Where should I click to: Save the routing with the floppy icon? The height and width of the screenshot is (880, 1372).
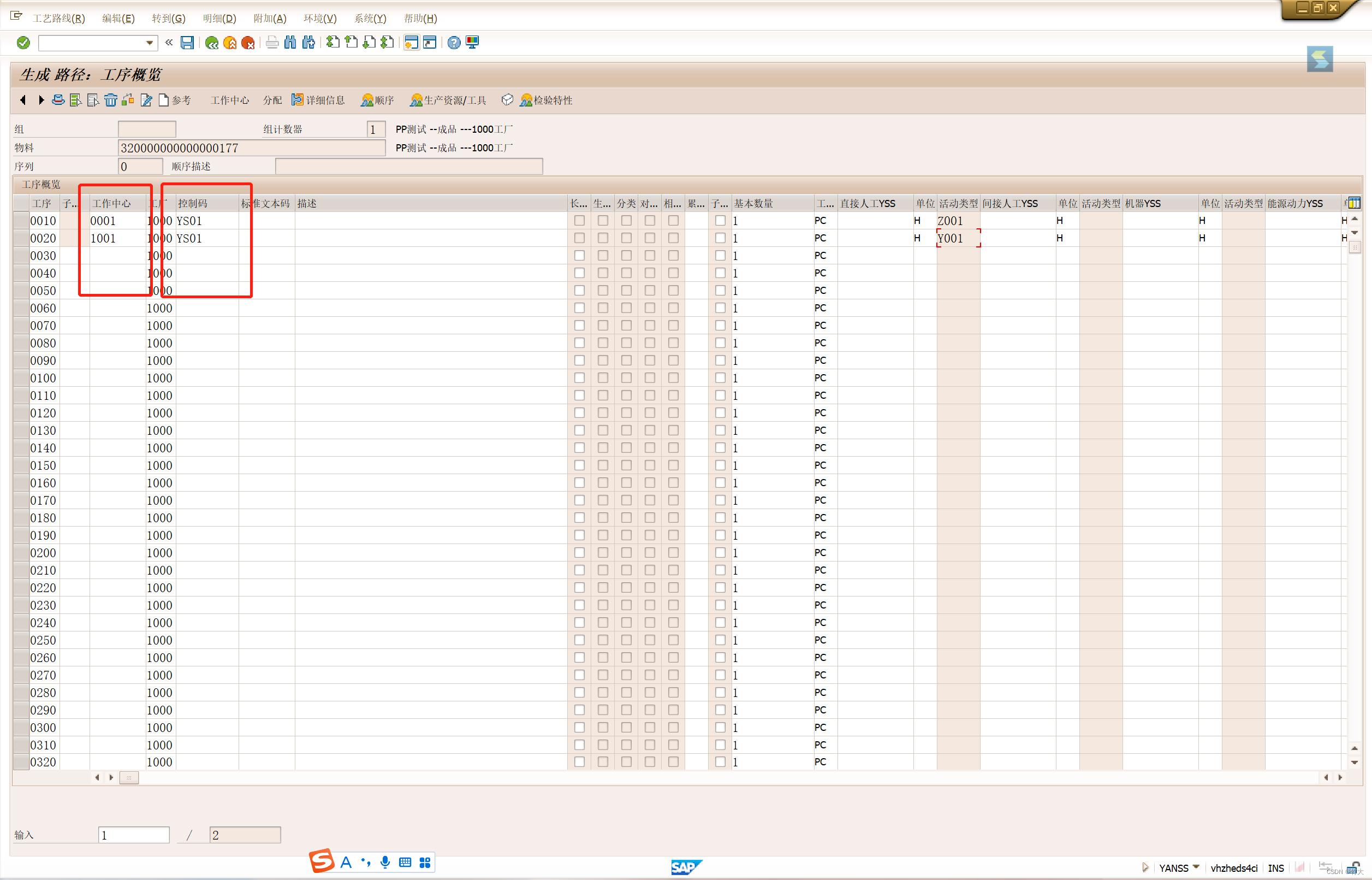click(187, 42)
